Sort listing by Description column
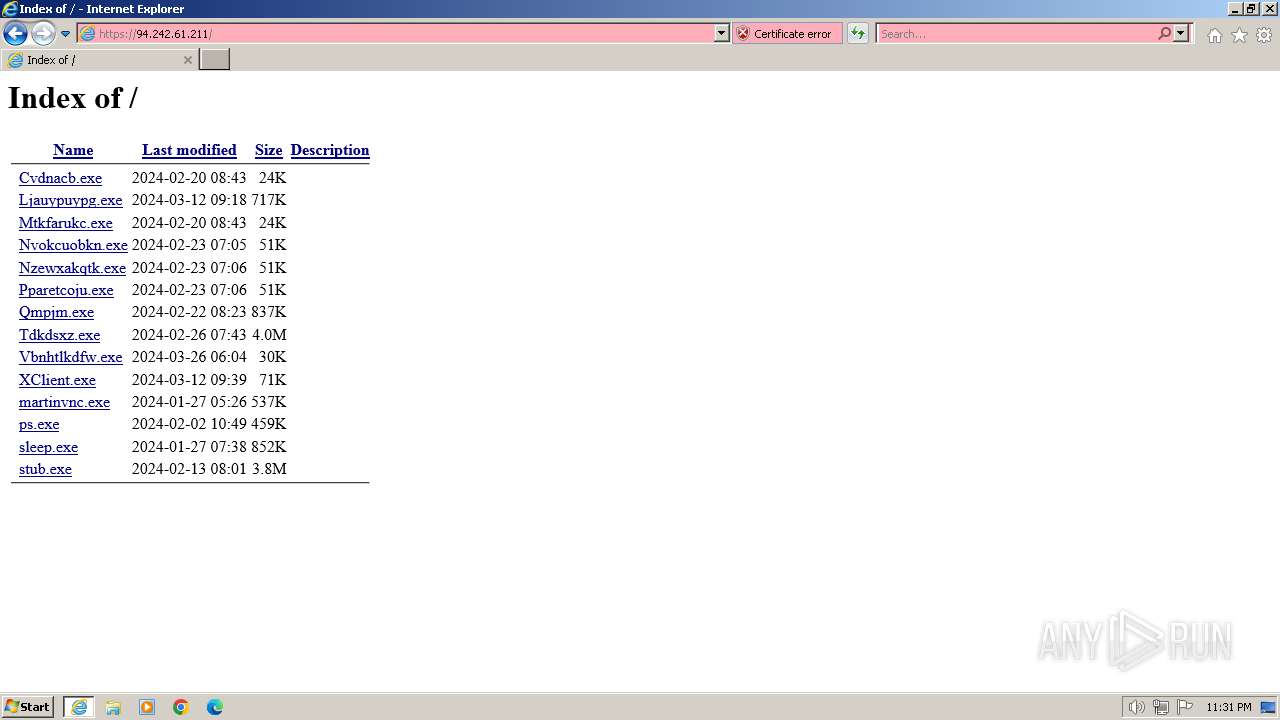The height and width of the screenshot is (720, 1280). 330,150
